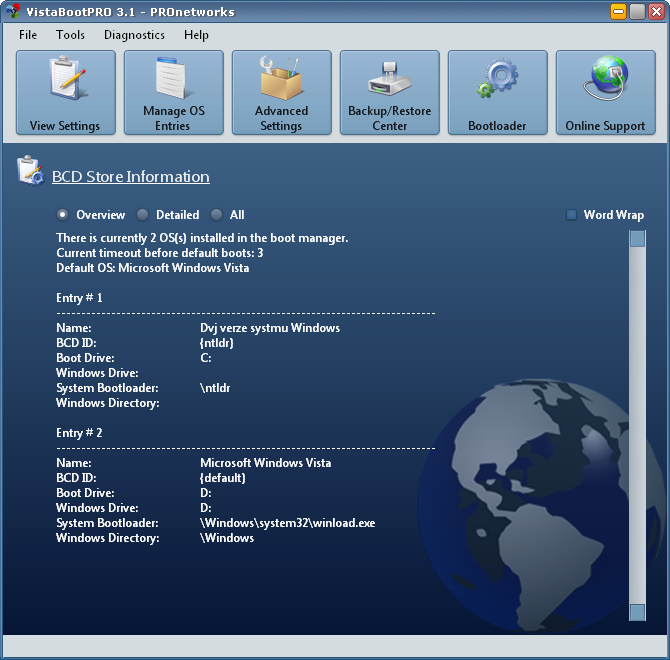Image resolution: width=670 pixels, height=660 pixels.
Task: Click the BCD Store Information link
Action: click(131, 176)
